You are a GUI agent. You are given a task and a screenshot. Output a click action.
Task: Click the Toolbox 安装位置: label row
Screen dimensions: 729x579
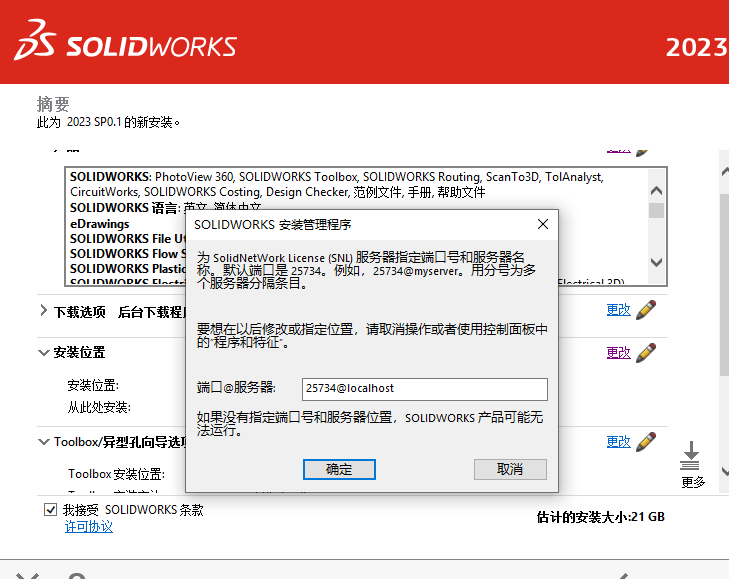click(x=116, y=474)
